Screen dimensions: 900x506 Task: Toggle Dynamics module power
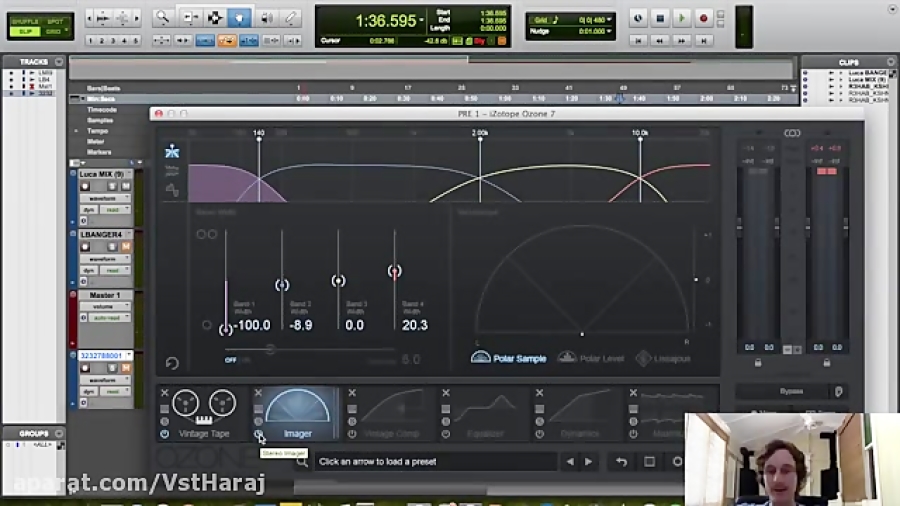[x=540, y=434]
